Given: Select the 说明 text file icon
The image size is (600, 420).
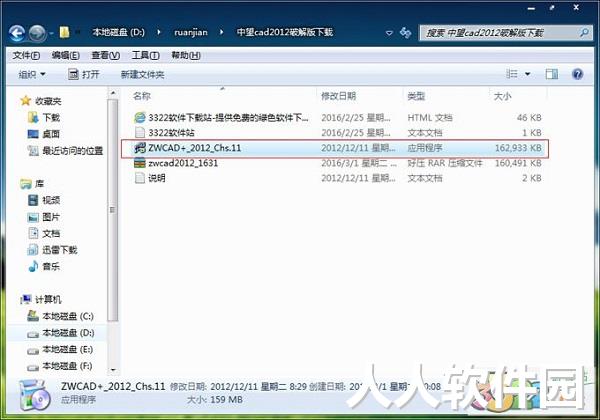Looking at the screenshot, I should [140, 178].
